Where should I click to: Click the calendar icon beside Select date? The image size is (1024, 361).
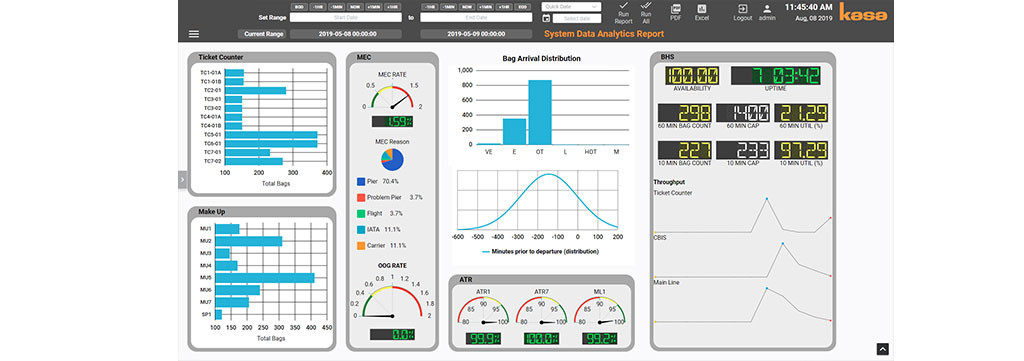pyautogui.click(x=547, y=18)
